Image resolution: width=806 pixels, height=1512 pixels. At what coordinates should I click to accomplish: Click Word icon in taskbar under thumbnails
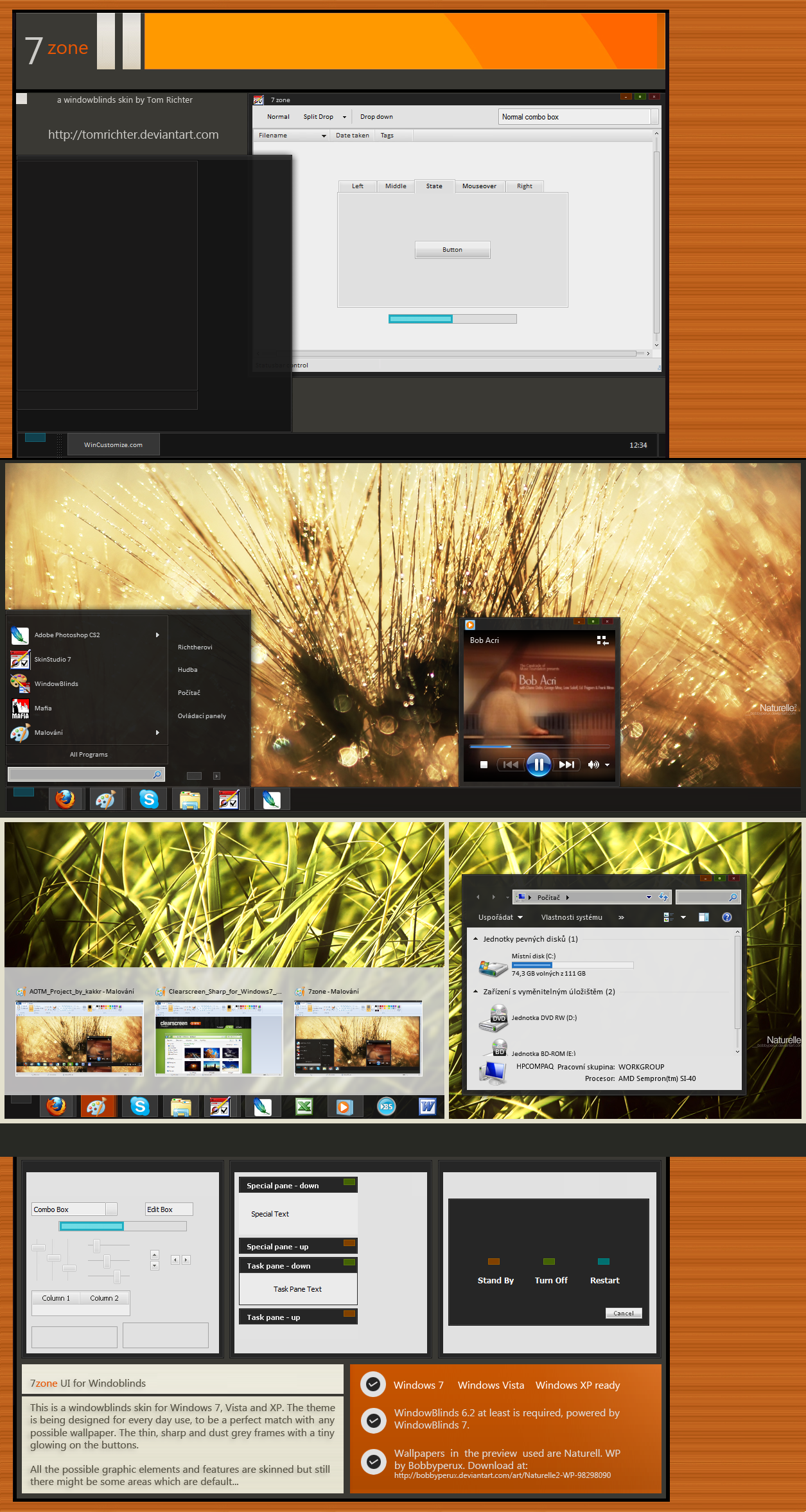(x=427, y=1107)
